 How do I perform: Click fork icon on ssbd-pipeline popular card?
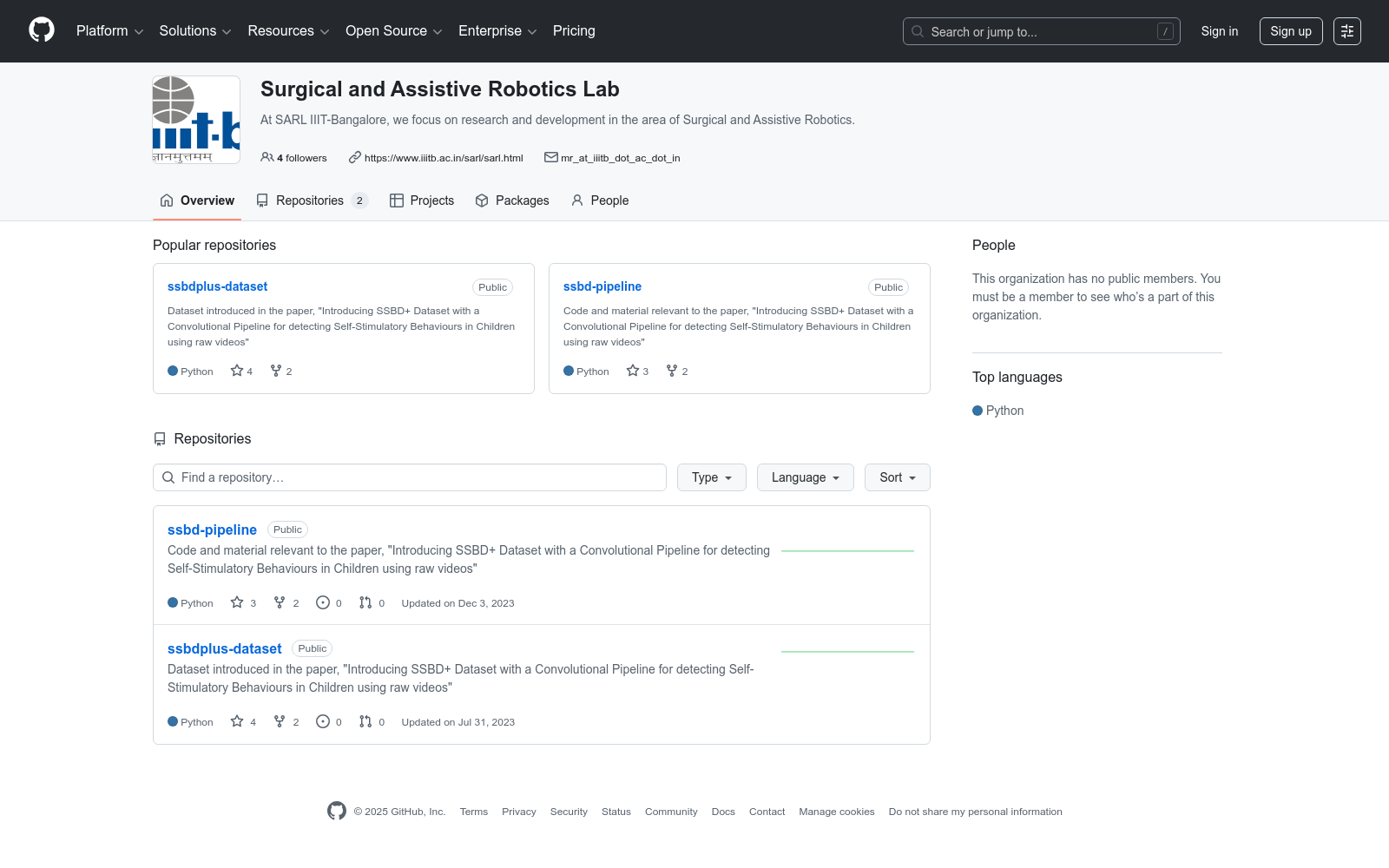[x=672, y=371]
